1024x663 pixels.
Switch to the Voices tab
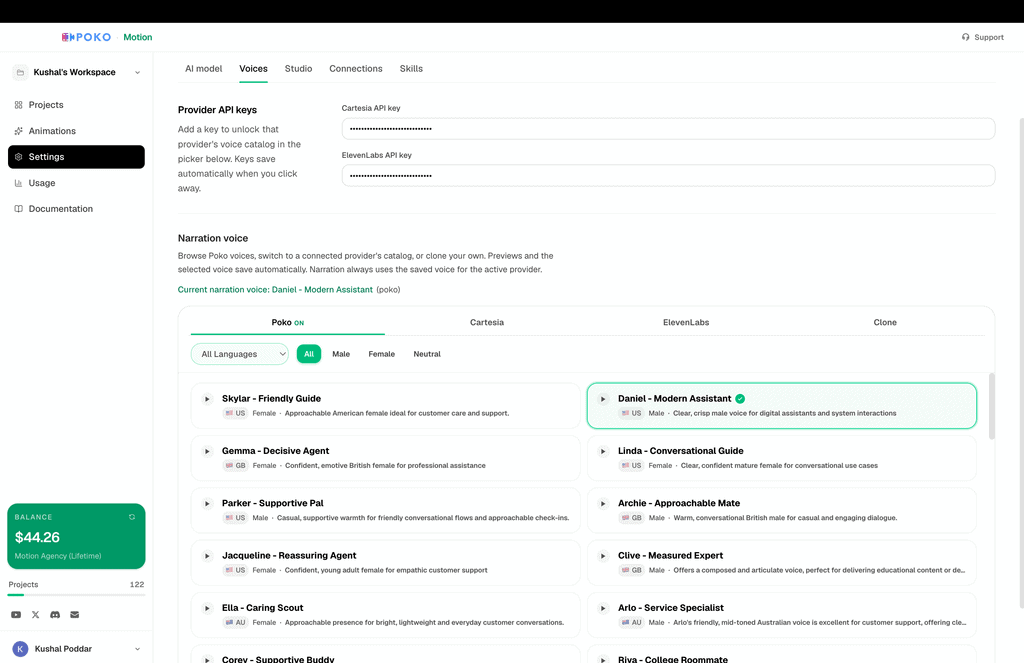pyautogui.click(x=253, y=69)
